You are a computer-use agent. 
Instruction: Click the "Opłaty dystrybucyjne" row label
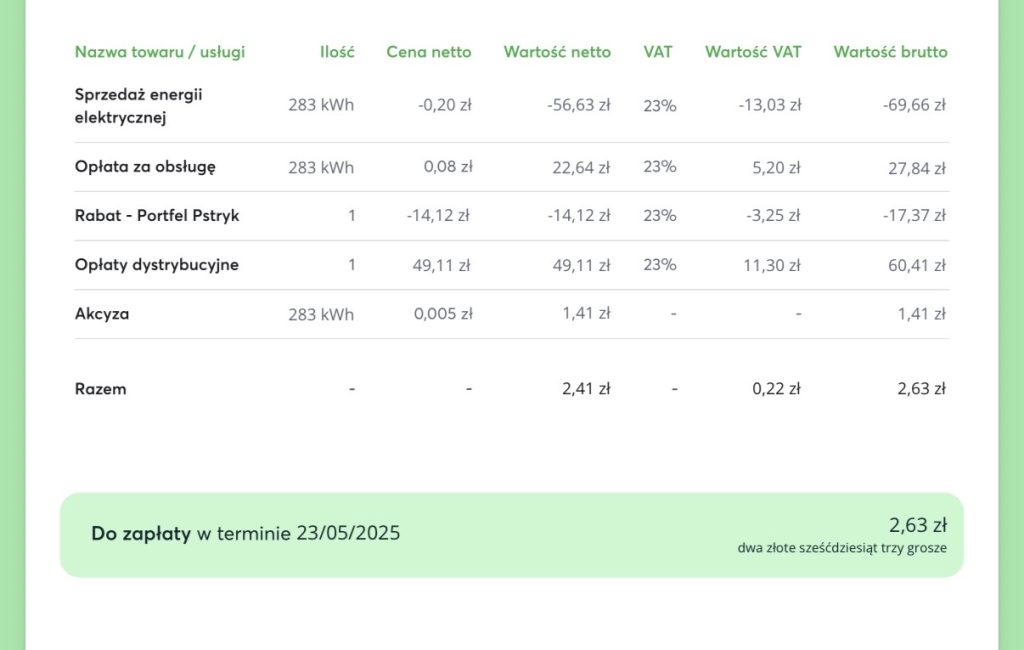(157, 265)
